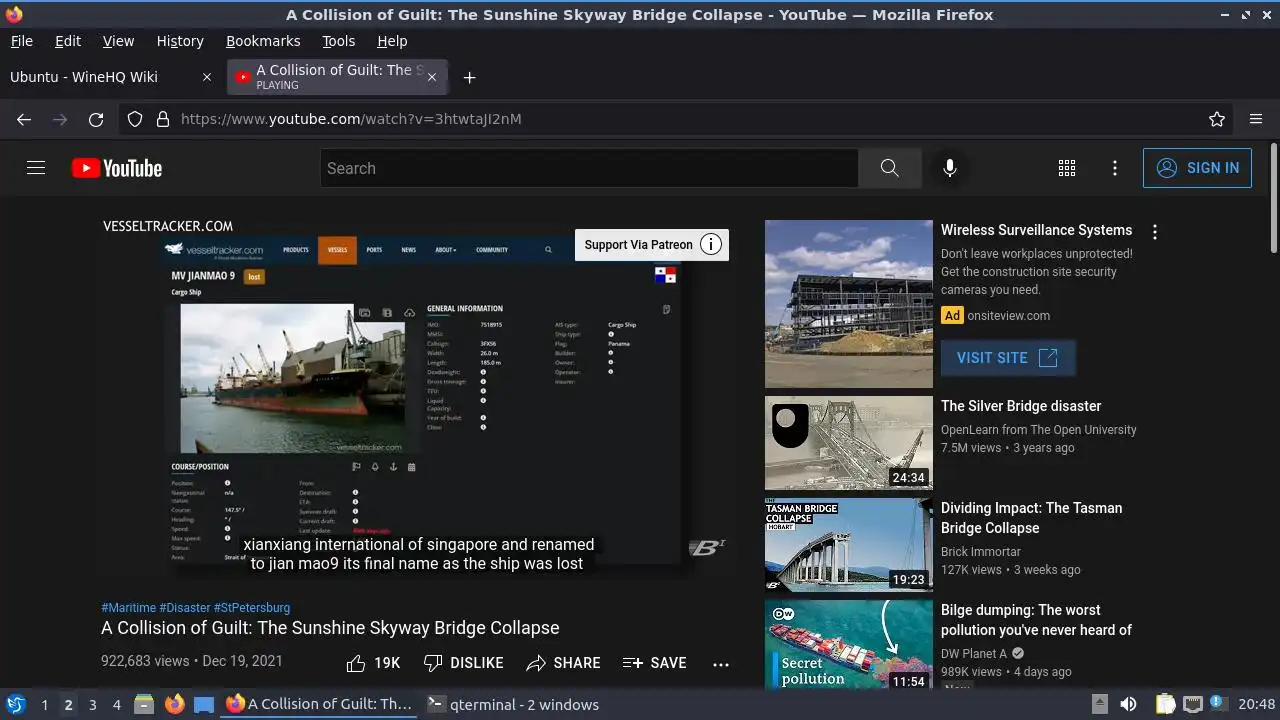1280x720 pixels.
Task: Open the YouTube apps grid
Action: [1067, 168]
